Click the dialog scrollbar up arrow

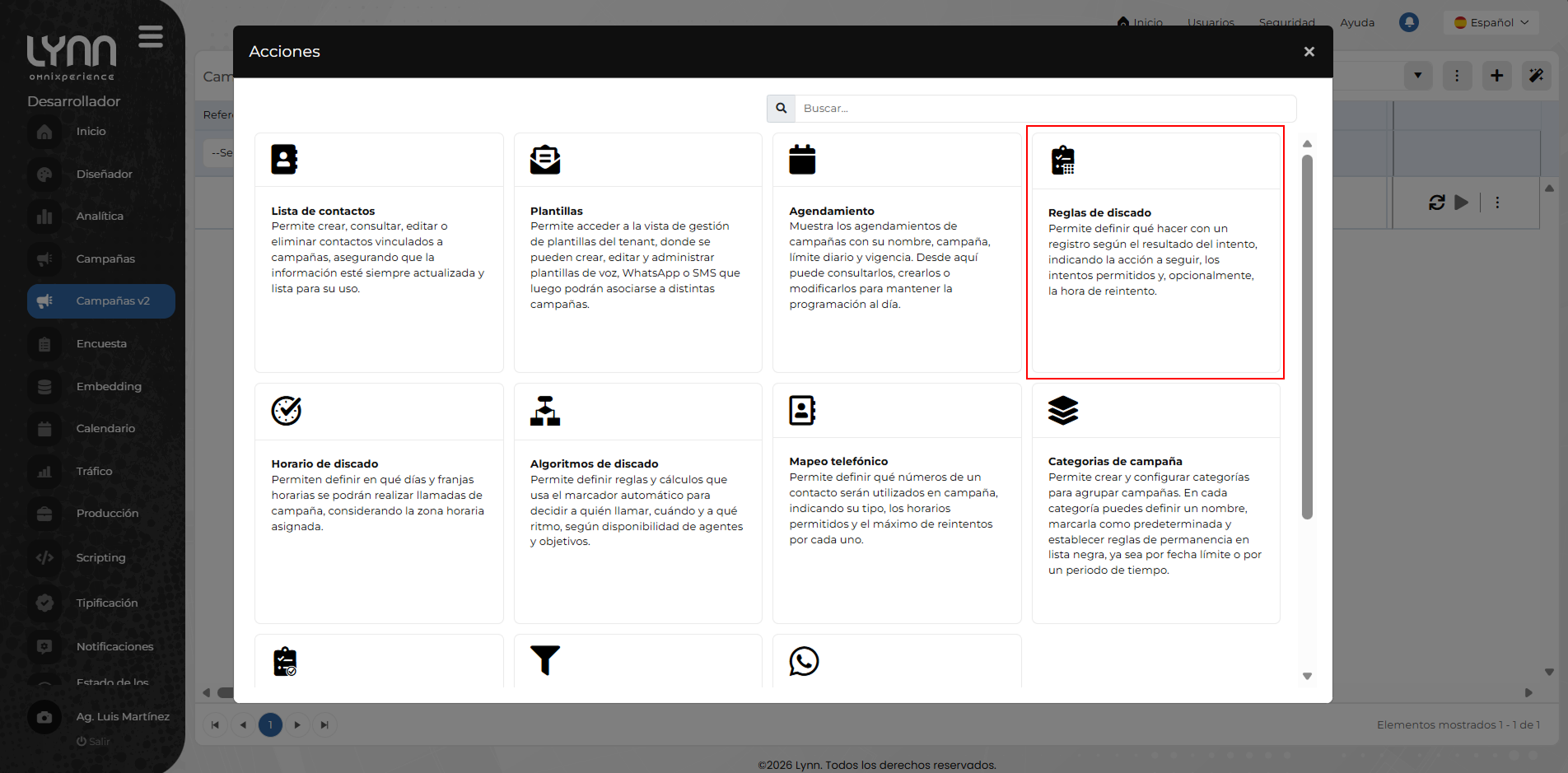point(1307,144)
